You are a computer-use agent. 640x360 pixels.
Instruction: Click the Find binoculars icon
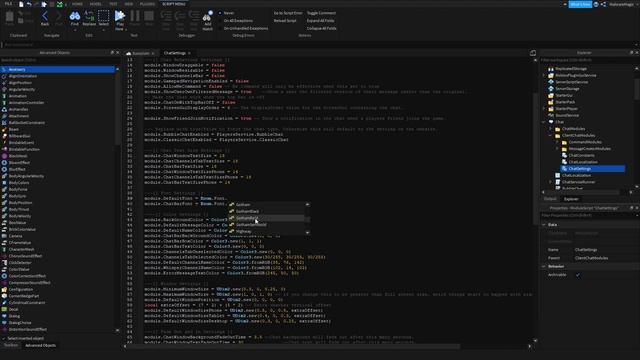coord(75,16)
